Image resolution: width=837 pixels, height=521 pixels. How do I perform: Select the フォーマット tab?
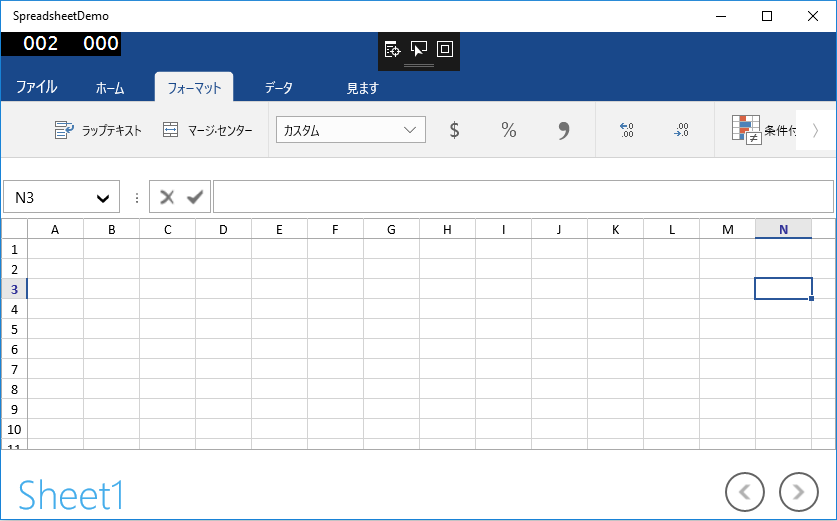point(194,88)
